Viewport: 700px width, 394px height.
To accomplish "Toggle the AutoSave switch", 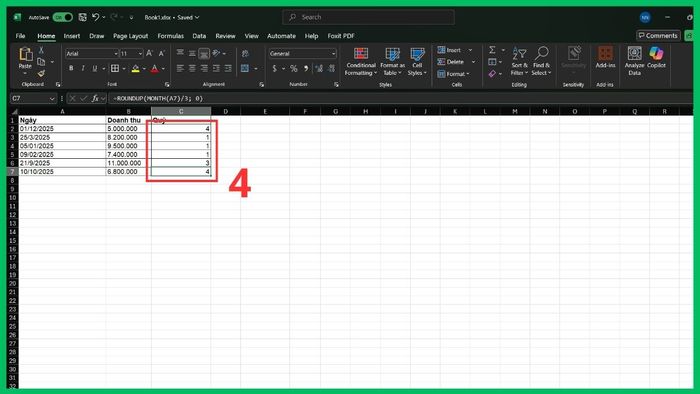I will pyautogui.click(x=62, y=17).
